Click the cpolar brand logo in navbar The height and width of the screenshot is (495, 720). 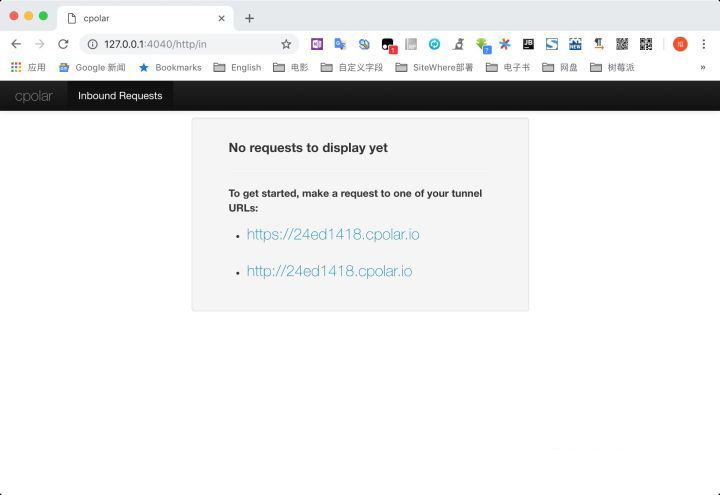click(34, 96)
